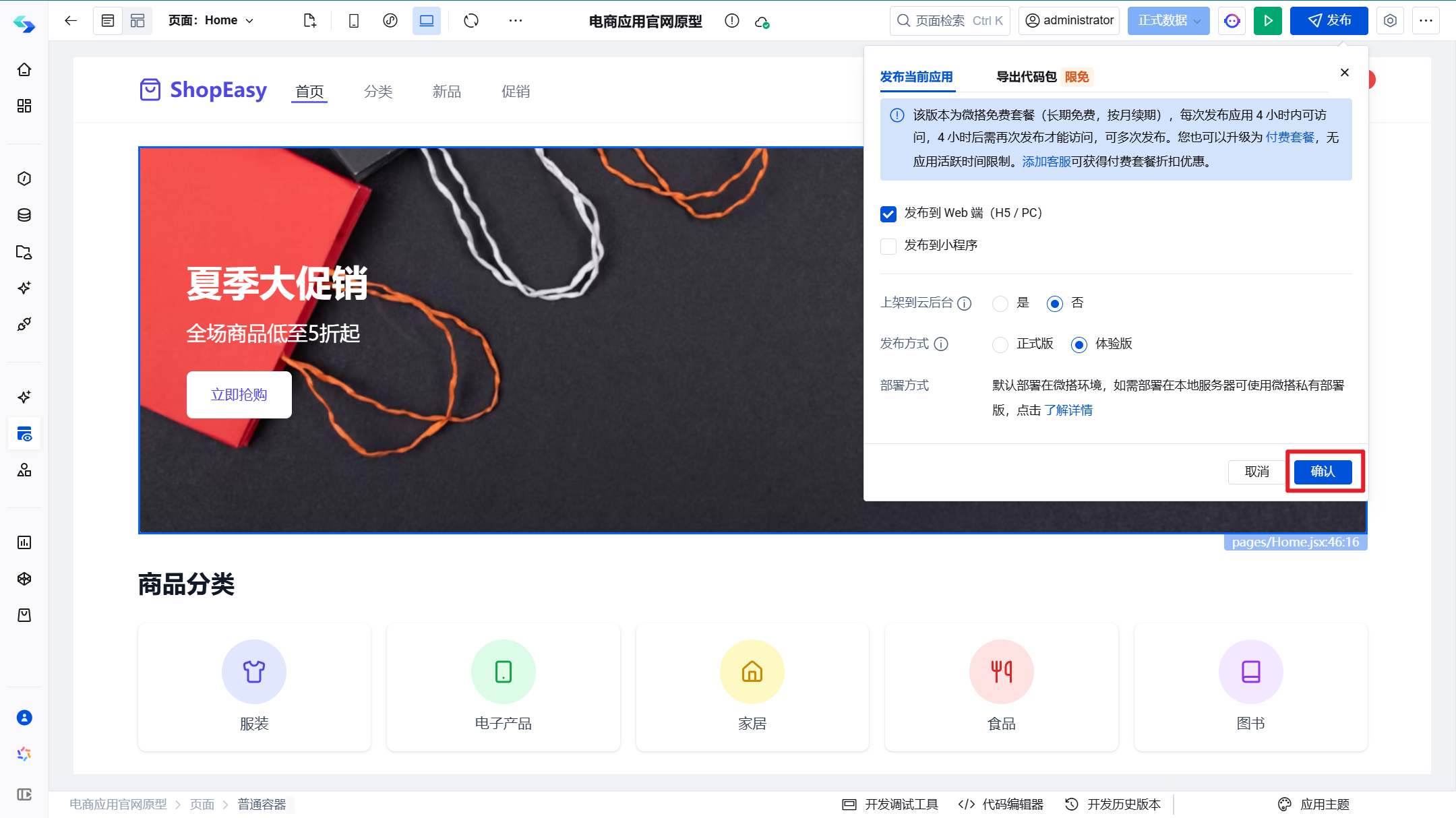This screenshot has width=1456, height=818.
Task: Click the ShopEasy logo
Action: [x=203, y=90]
